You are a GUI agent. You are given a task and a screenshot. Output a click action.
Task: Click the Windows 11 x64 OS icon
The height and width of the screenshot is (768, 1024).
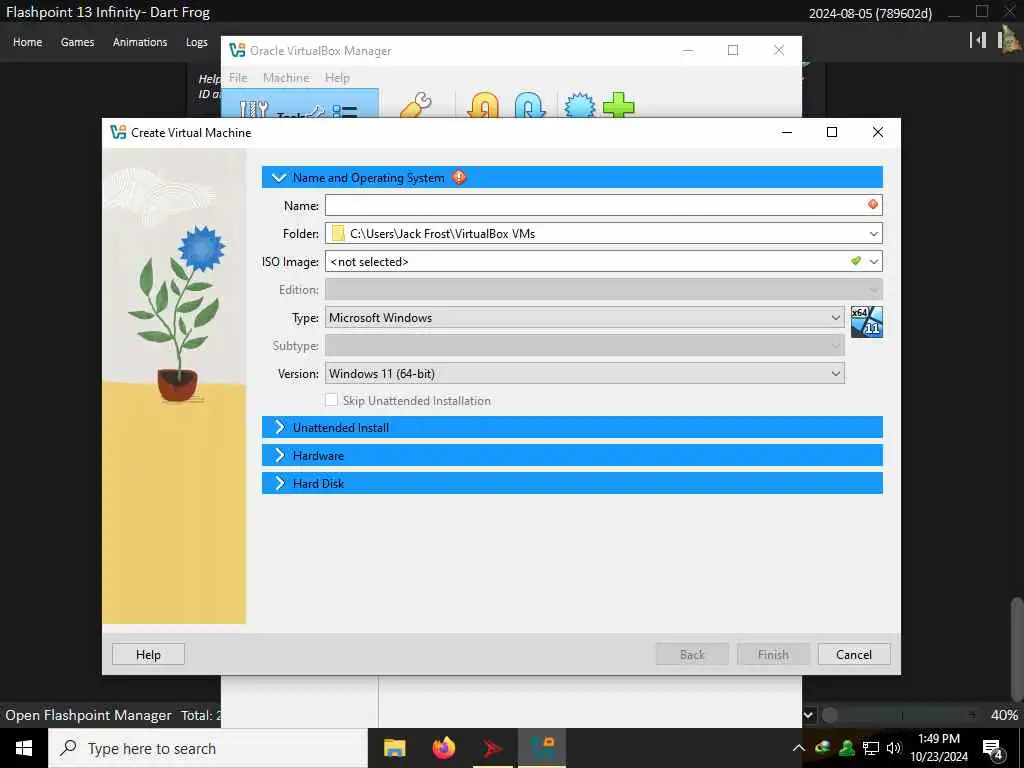click(x=867, y=322)
